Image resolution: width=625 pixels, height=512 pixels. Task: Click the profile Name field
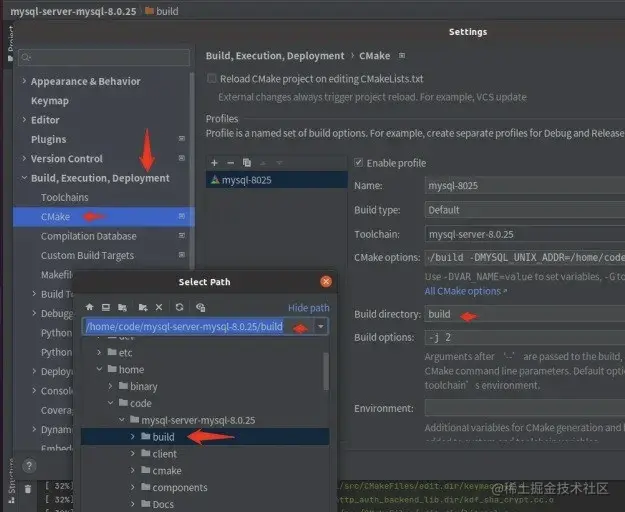525,185
